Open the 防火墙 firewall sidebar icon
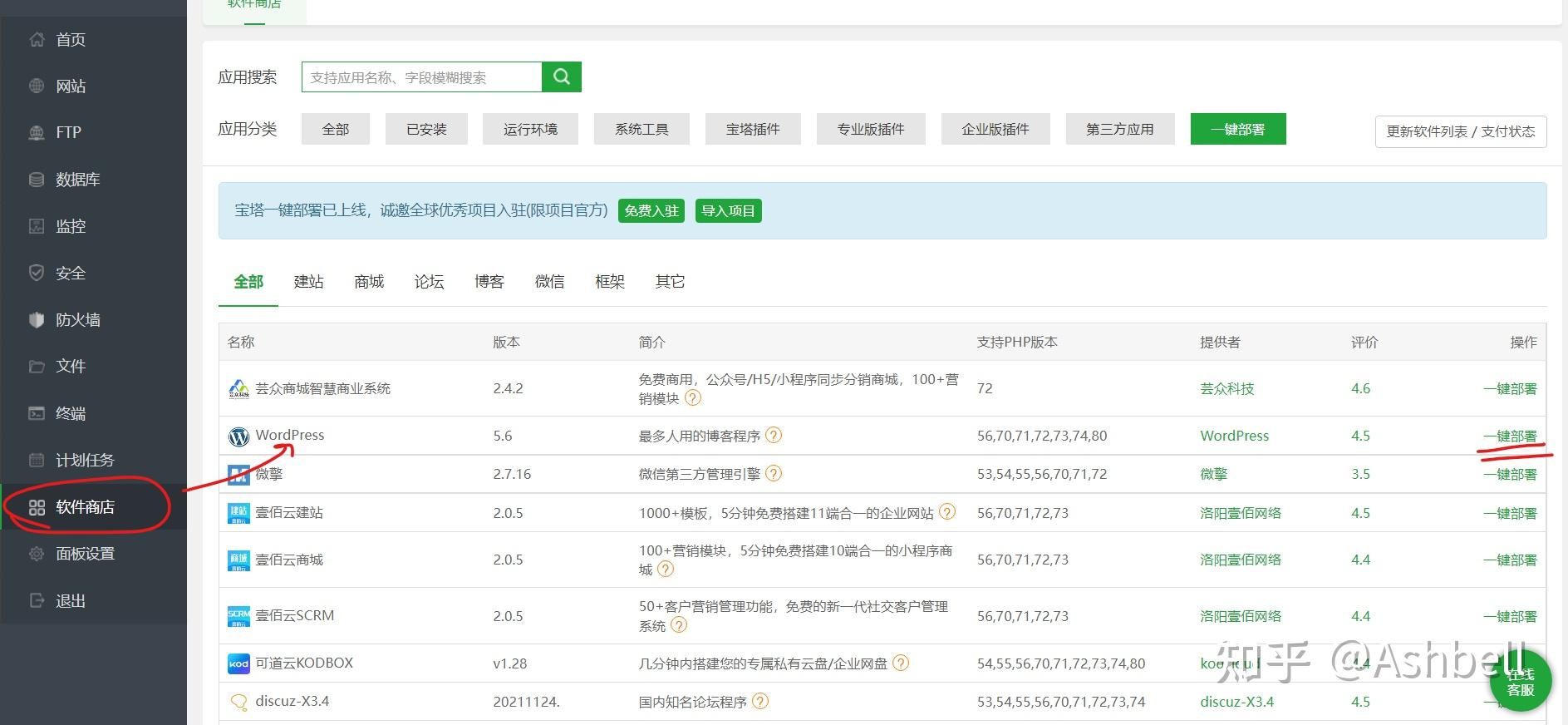Image resolution: width=1568 pixels, height=725 pixels. [x=37, y=319]
